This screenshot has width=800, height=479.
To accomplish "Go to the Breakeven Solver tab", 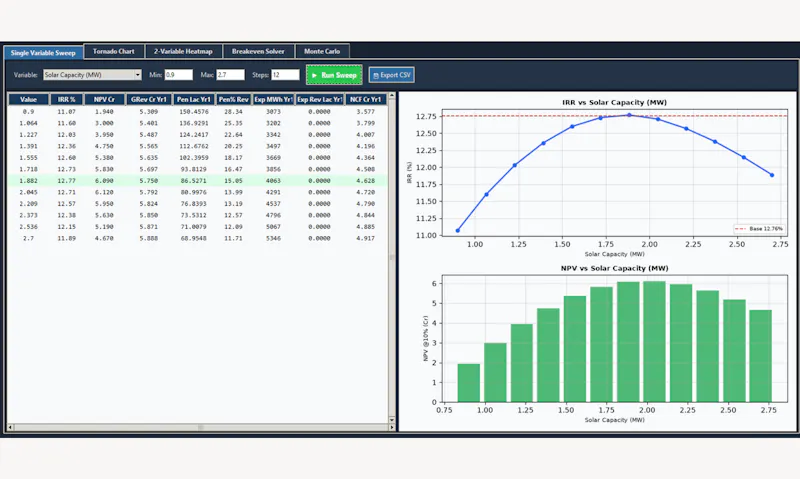I will pyautogui.click(x=258, y=52).
